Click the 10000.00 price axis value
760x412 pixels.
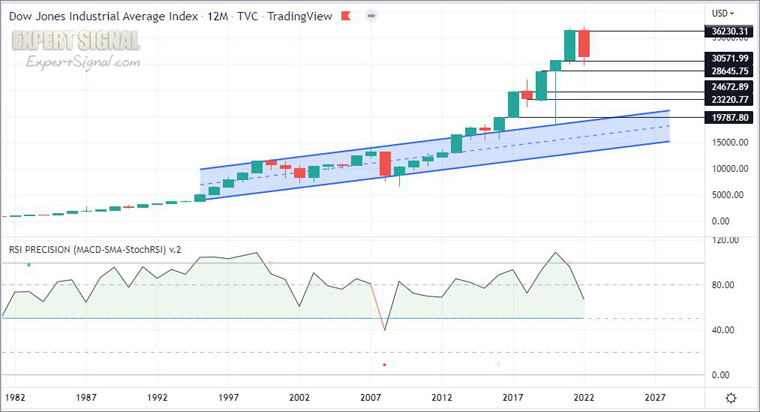click(x=730, y=169)
